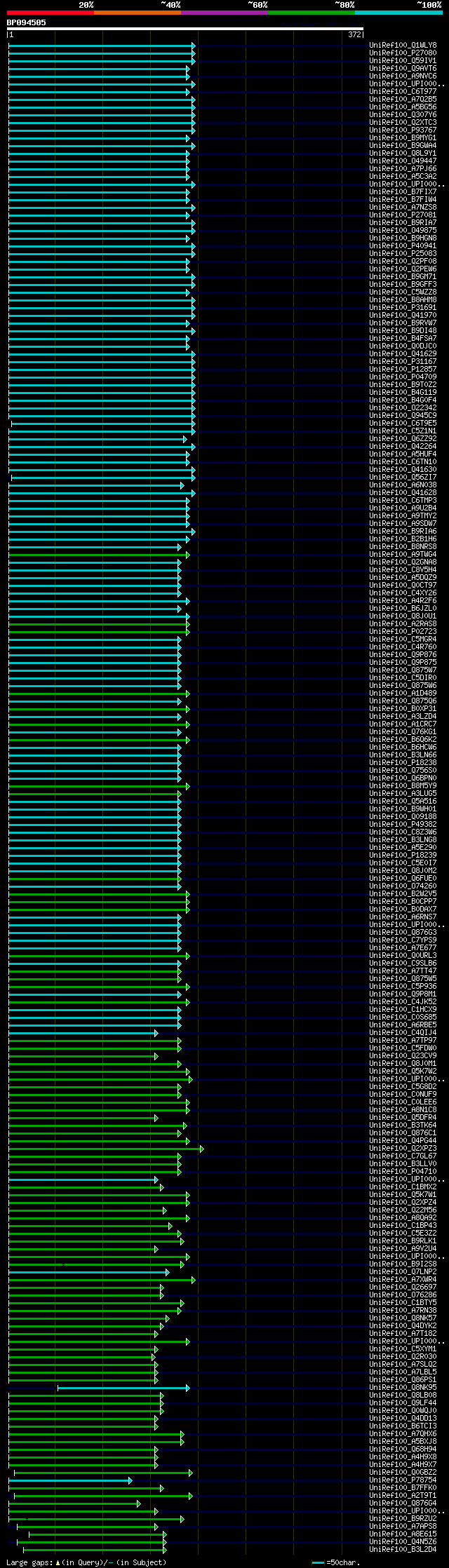Select the UniRef100_P18238 label

point(403,763)
